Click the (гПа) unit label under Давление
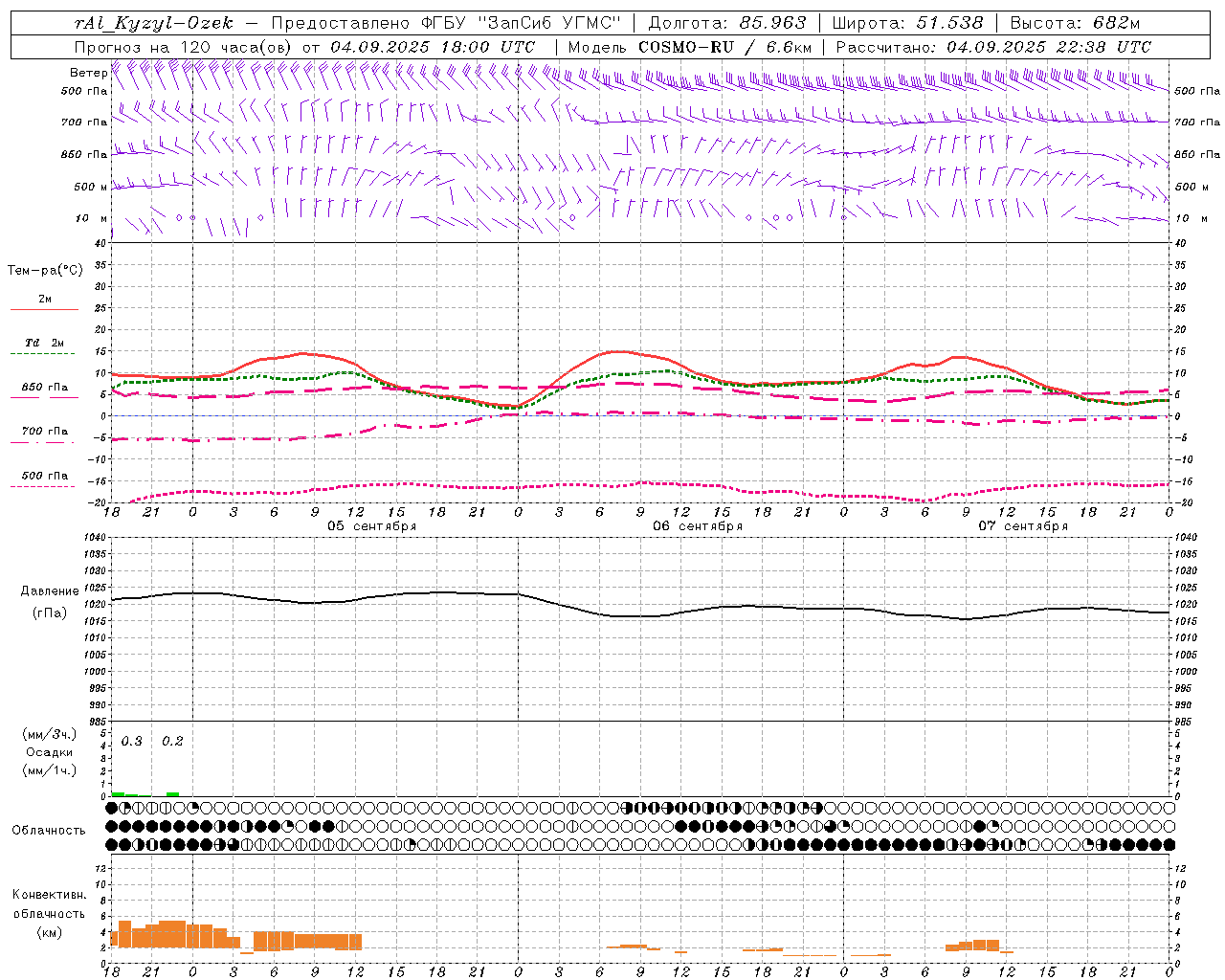This screenshot has width=1225, height=980. coord(50,612)
